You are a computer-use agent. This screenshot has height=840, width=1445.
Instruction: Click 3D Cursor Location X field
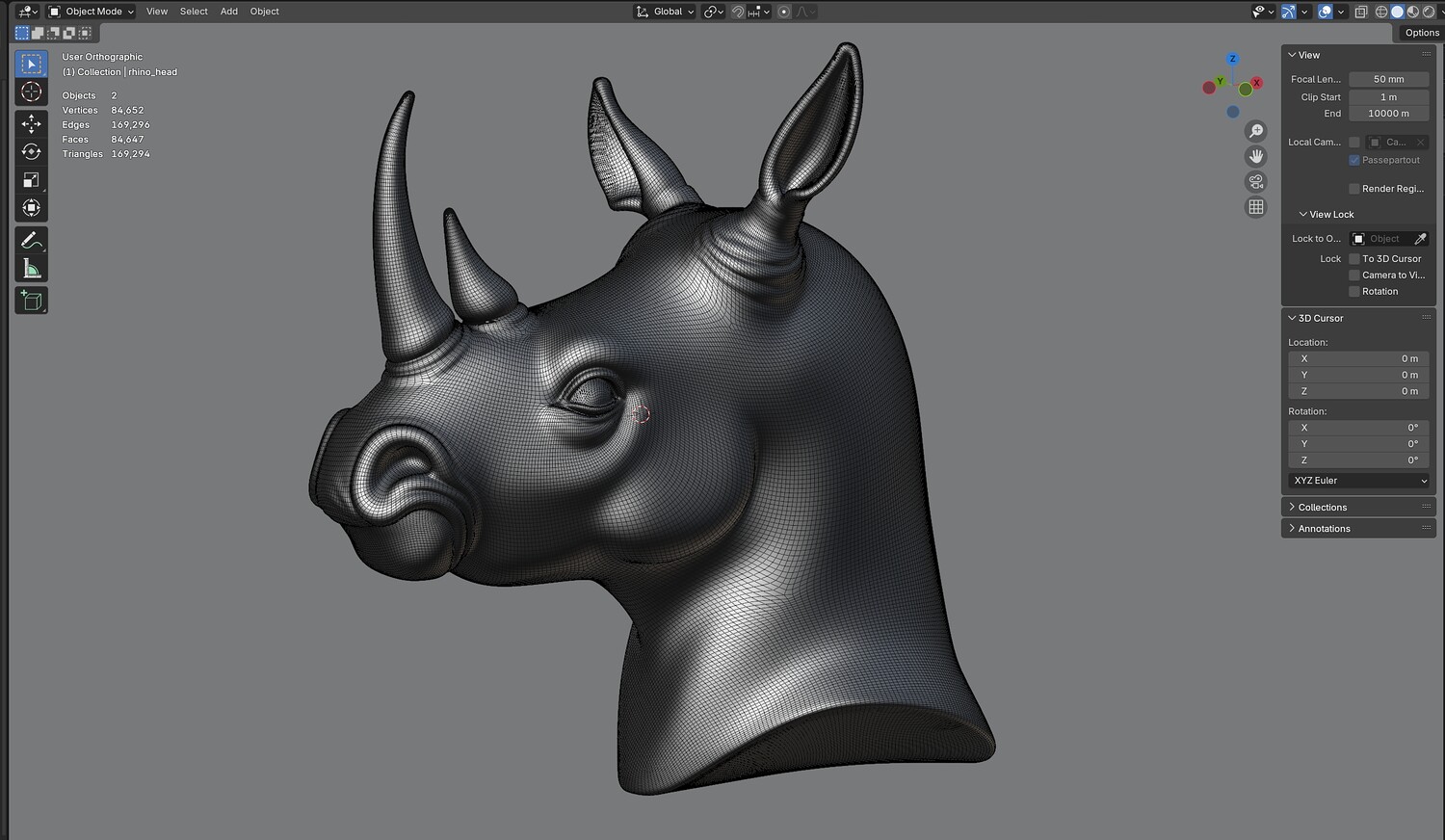[x=1358, y=358]
